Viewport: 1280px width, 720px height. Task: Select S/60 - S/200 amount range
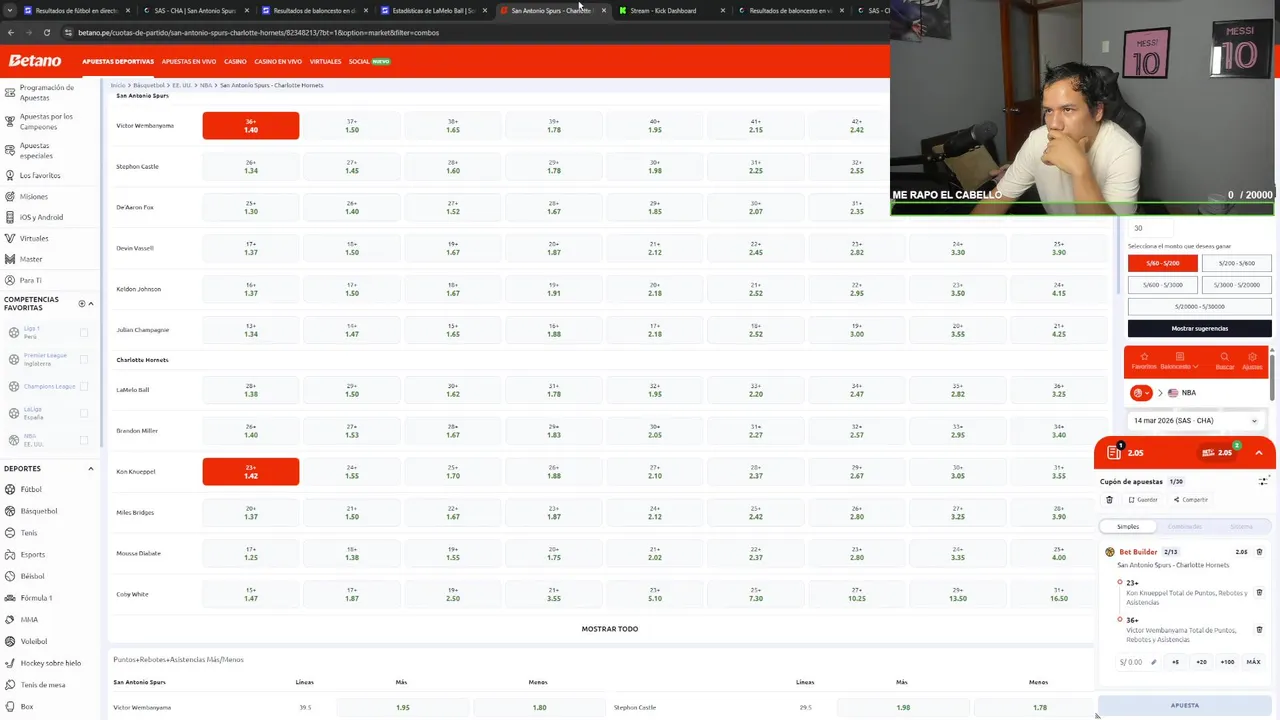pyautogui.click(x=1162, y=263)
